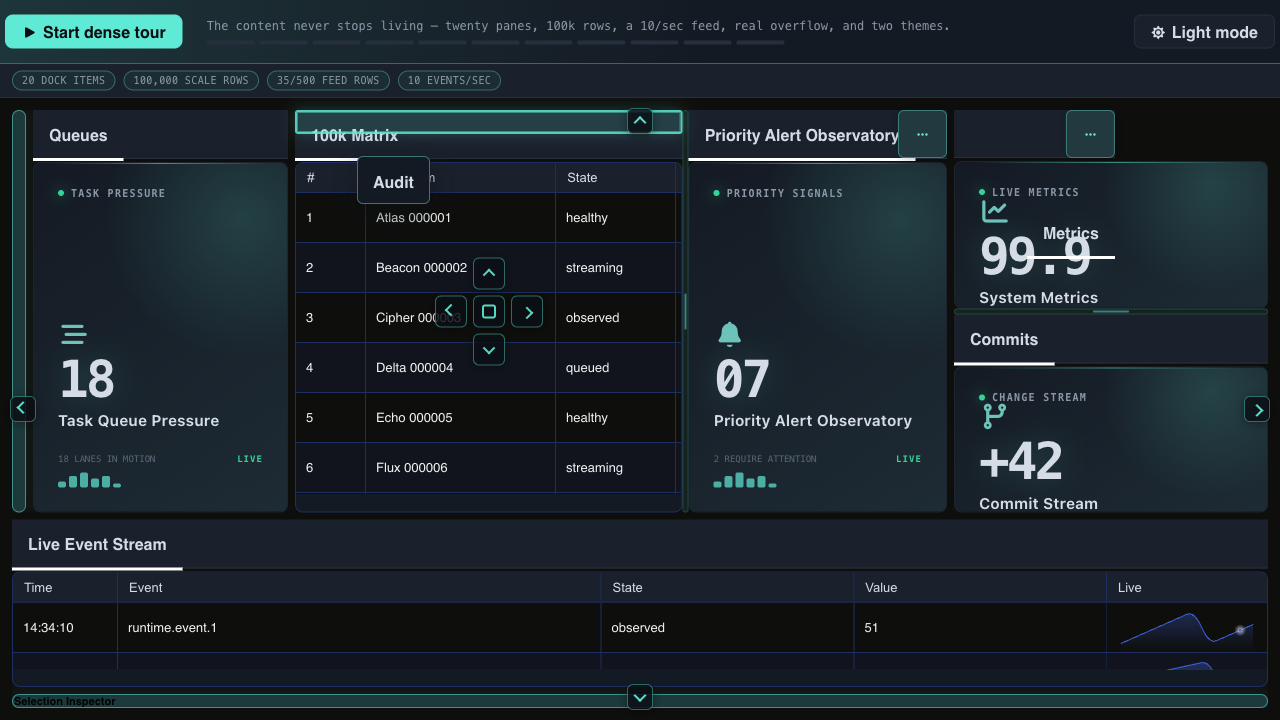
Task: Select the Priority Alert Observatory tab
Action: coord(801,136)
